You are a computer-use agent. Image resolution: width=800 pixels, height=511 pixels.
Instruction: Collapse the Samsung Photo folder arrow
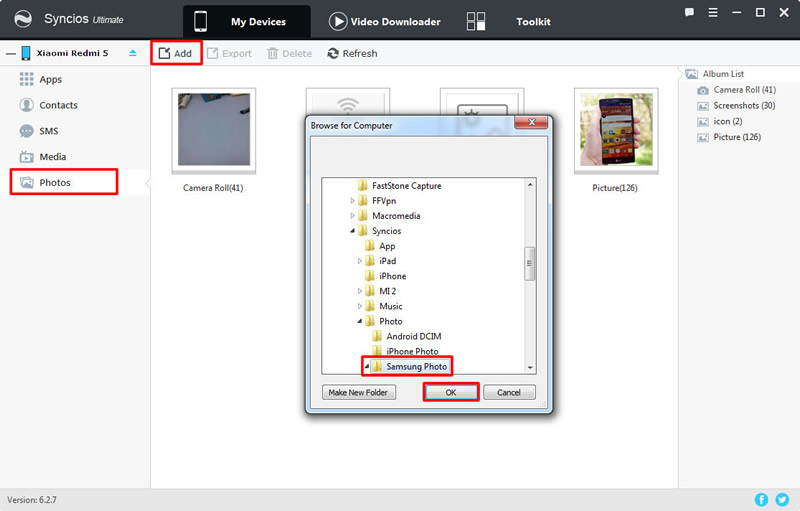pos(366,366)
